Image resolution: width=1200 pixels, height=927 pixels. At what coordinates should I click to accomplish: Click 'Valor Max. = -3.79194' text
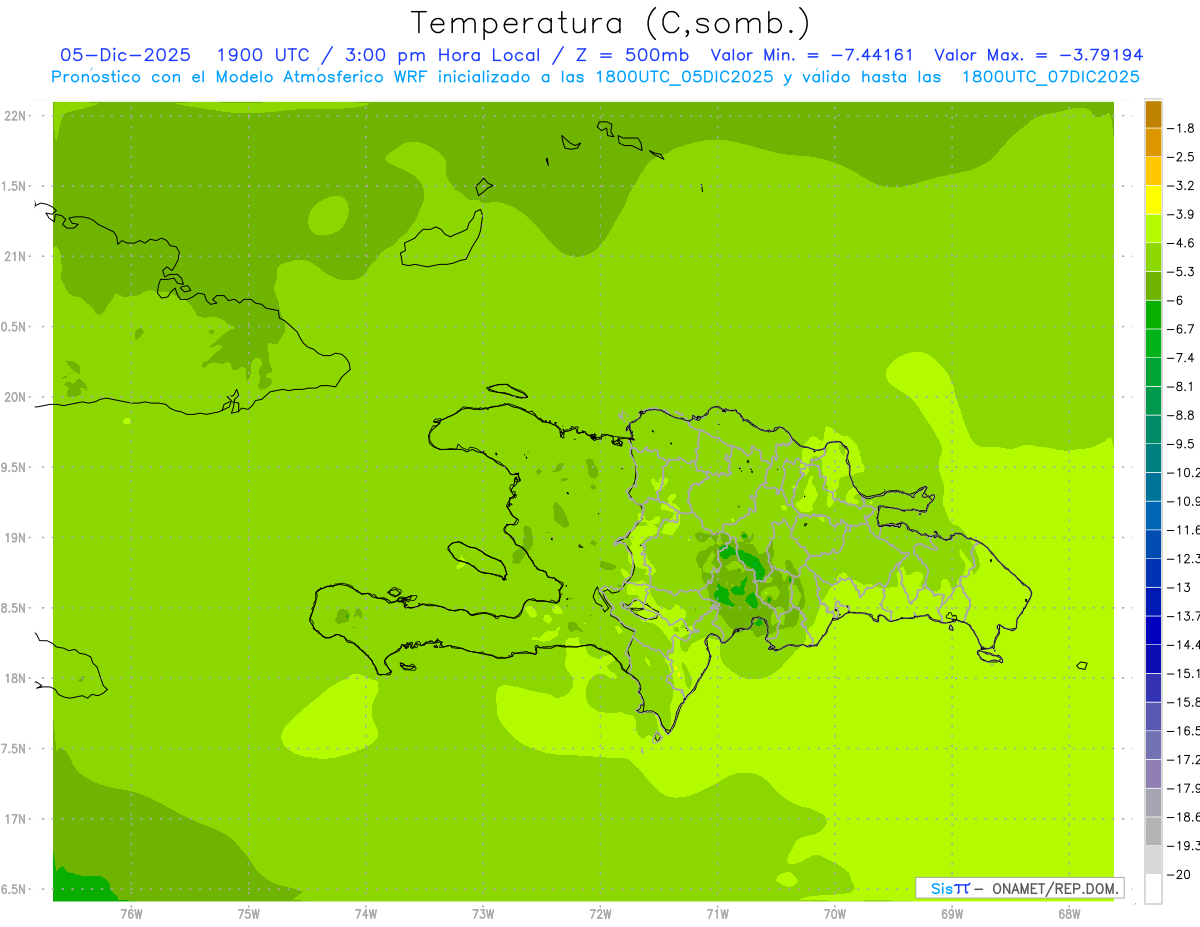pyautogui.click(x=1038, y=55)
